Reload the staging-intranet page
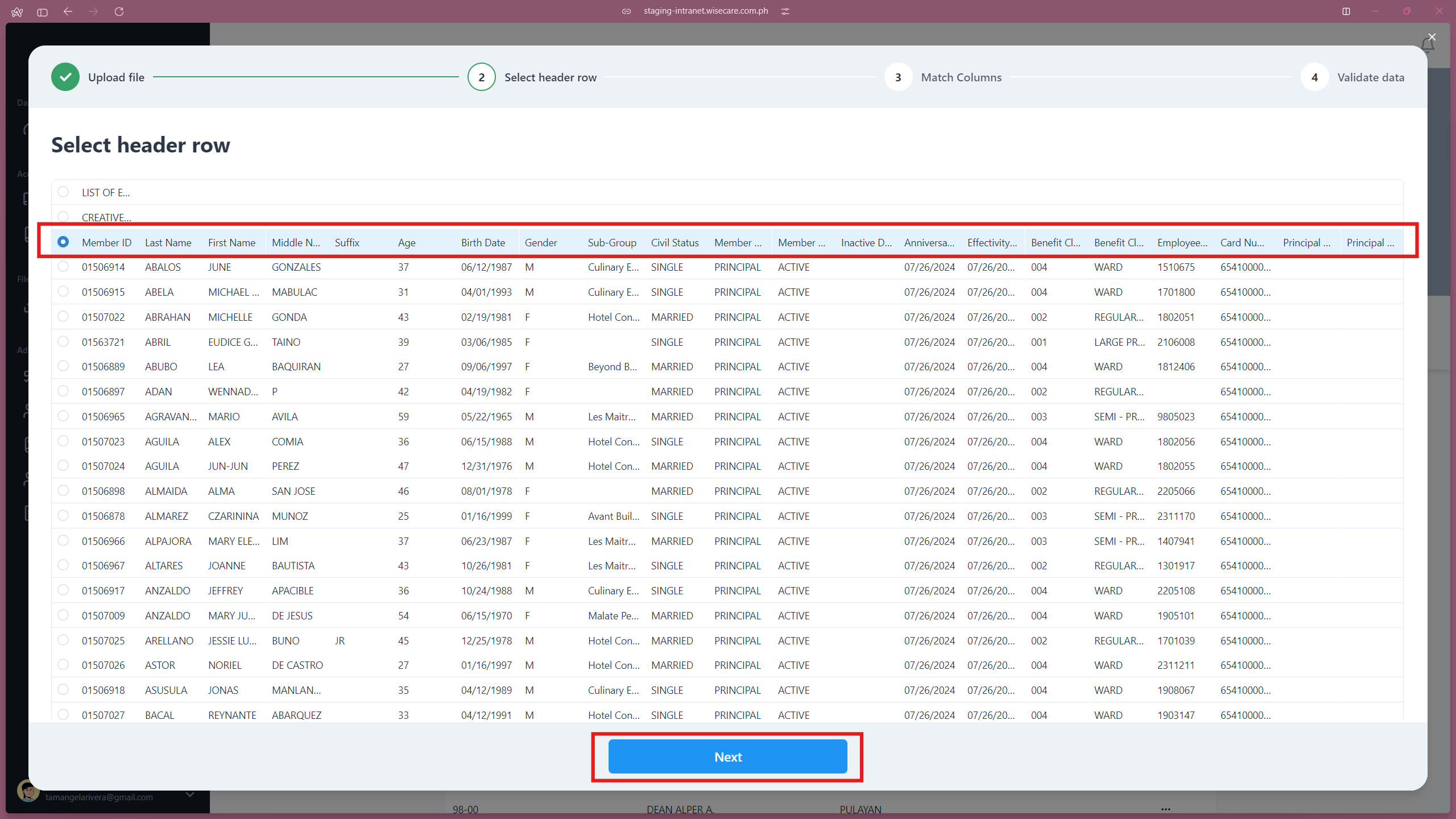The image size is (1456, 819). pos(119,11)
